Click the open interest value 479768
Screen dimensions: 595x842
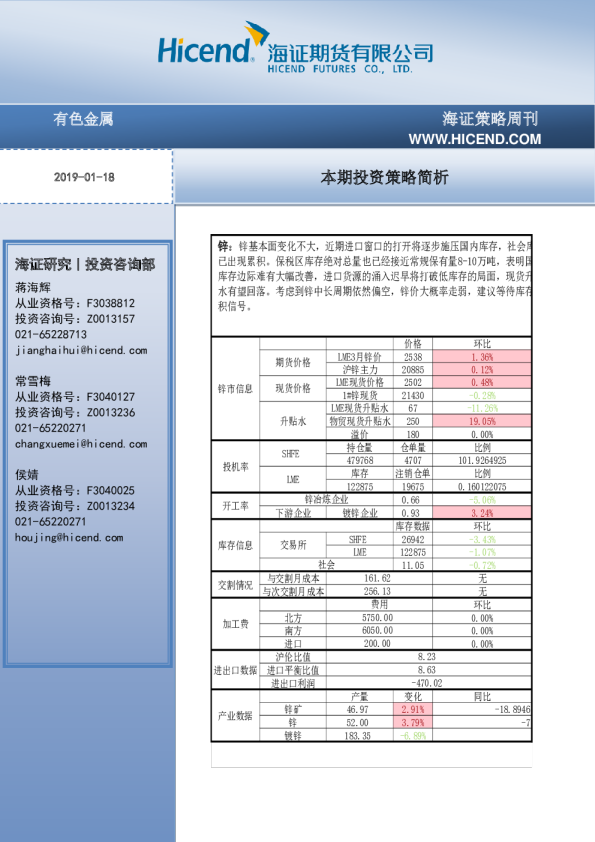[x=360, y=461]
